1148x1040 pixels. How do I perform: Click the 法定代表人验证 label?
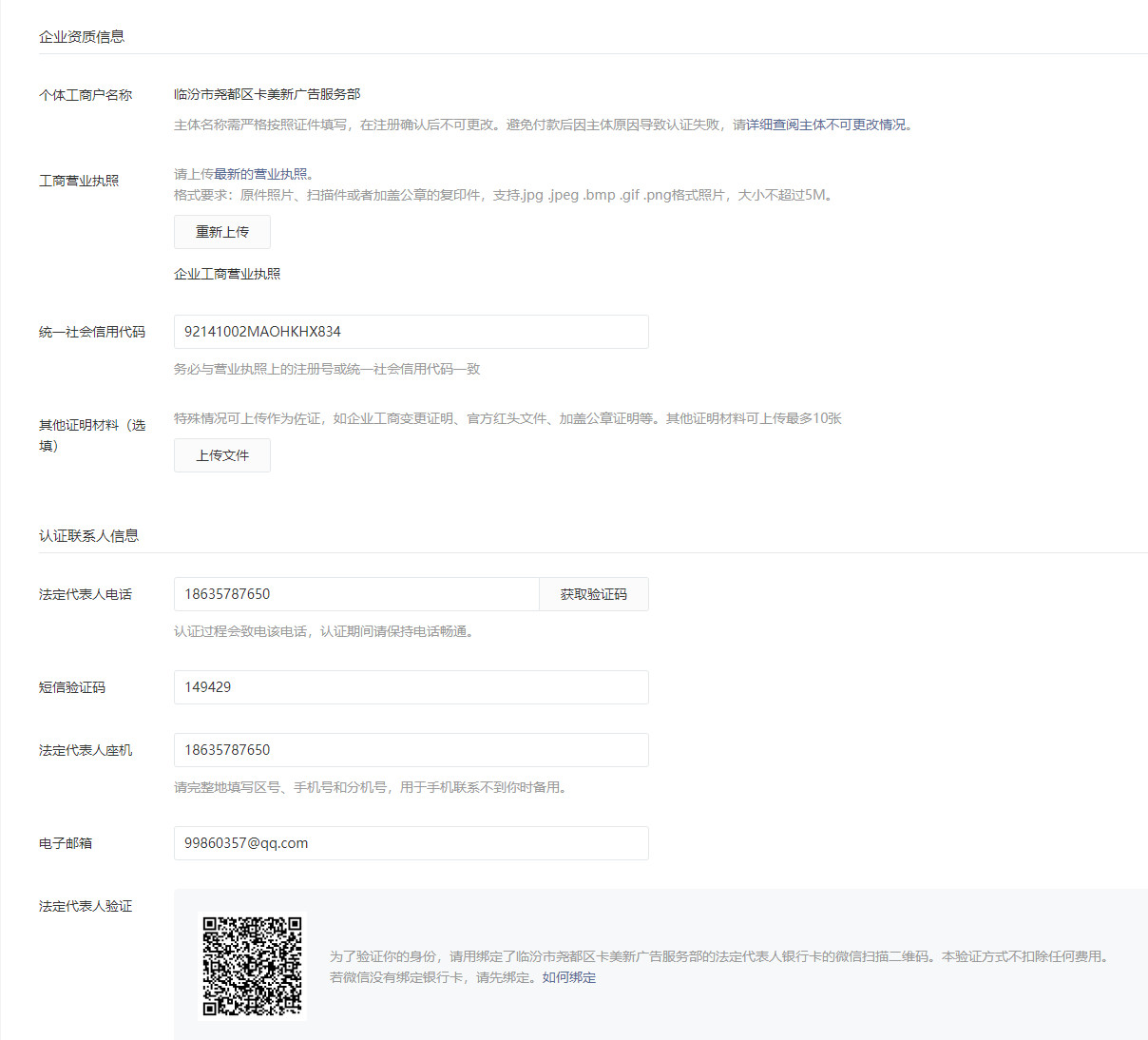[x=86, y=906]
